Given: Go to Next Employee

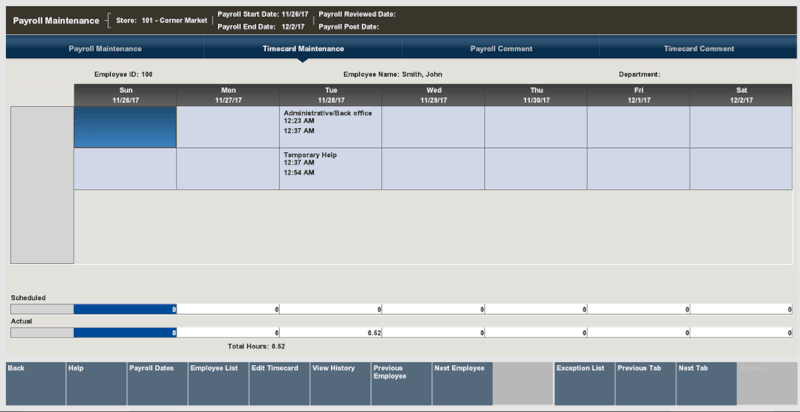Looking at the screenshot, I should pyautogui.click(x=462, y=383).
